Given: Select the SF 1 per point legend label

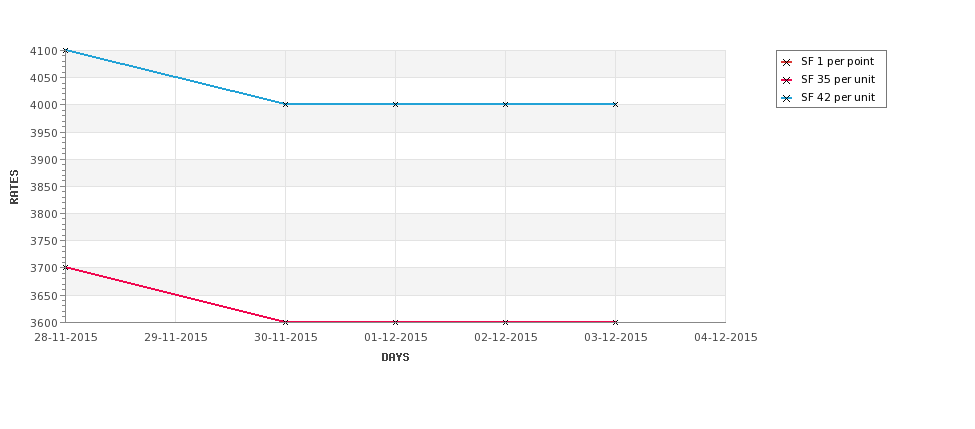Looking at the screenshot, I should point(837,62).
